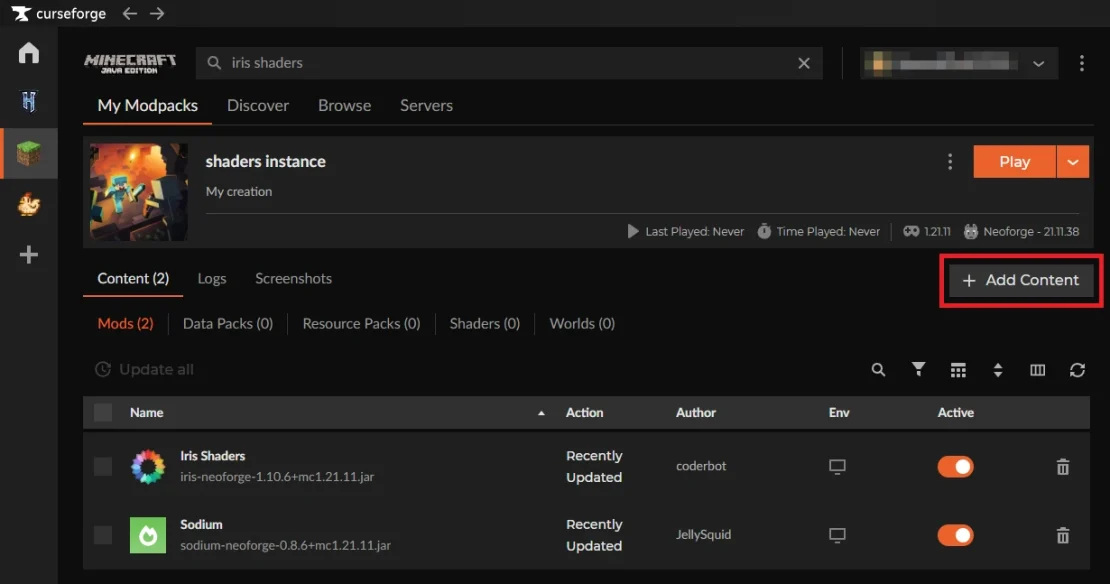This screenshot has height=584, width=1110.
Task: Focus the iris shaders search field
Action: pyautogui.click(x=509, y=63)
